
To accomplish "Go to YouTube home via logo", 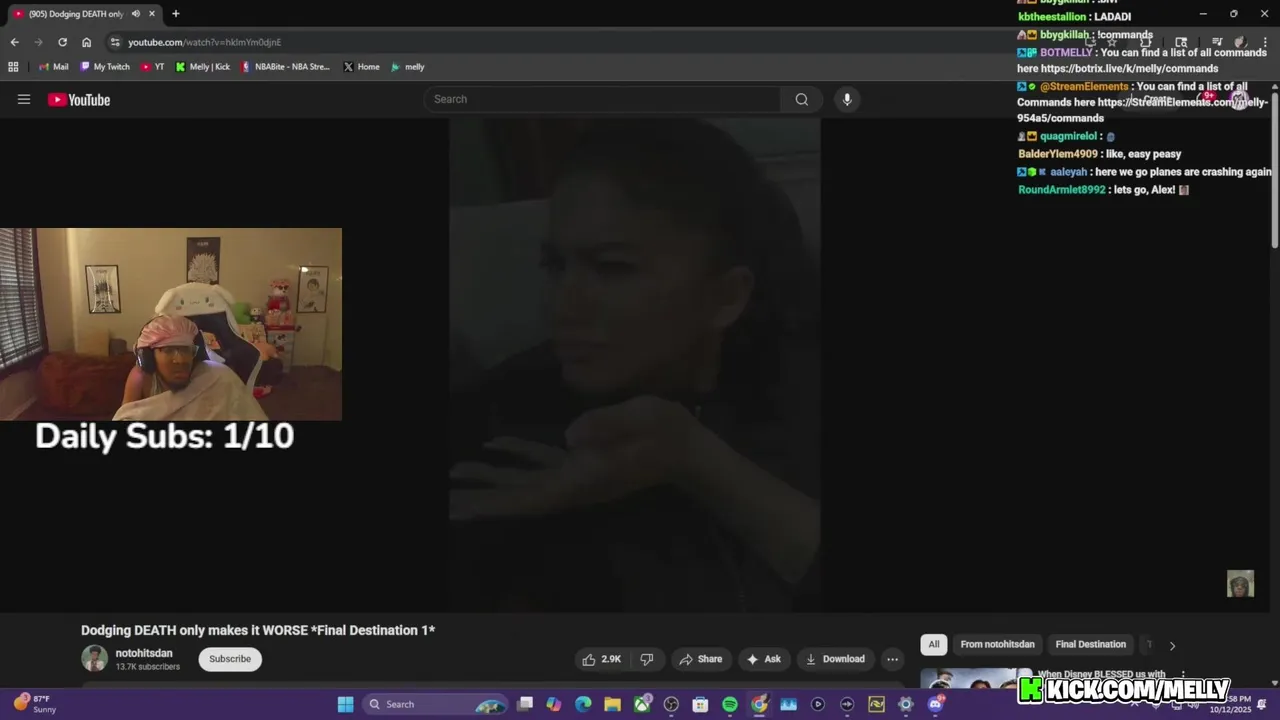I will point(79,99).
